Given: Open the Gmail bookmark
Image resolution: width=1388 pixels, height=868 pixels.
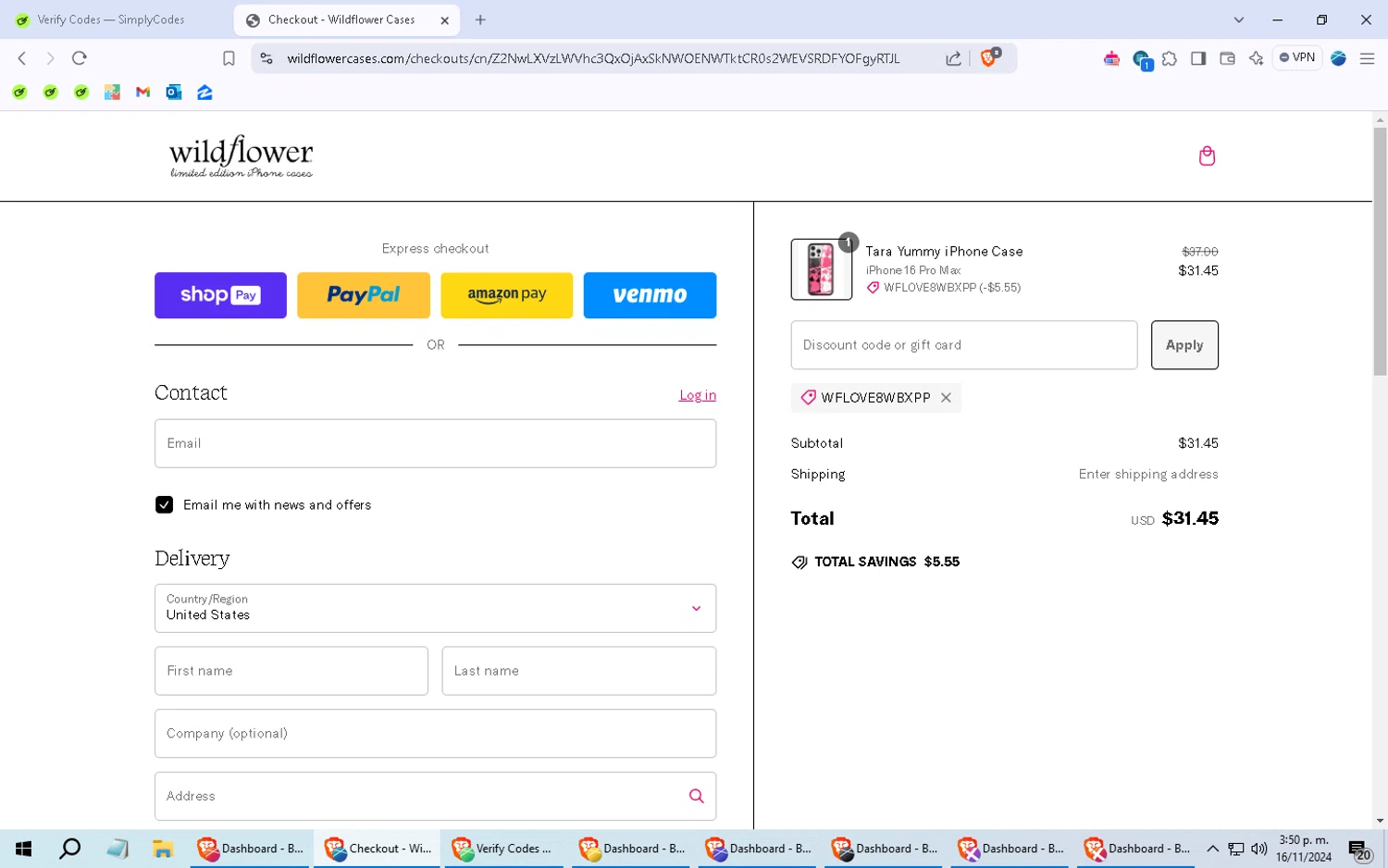Looking at the screenshot, I should (143, 93).
